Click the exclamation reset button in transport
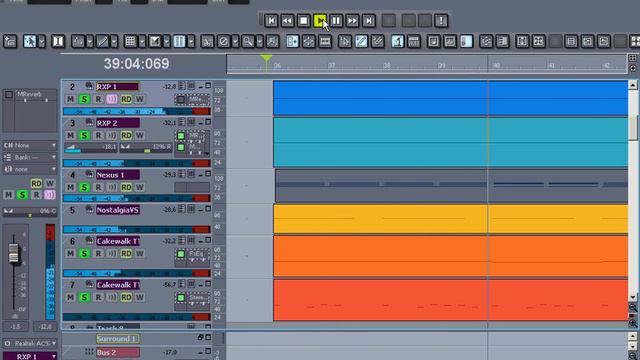Viewport: 640px width, 360px height. coord(441,21)
